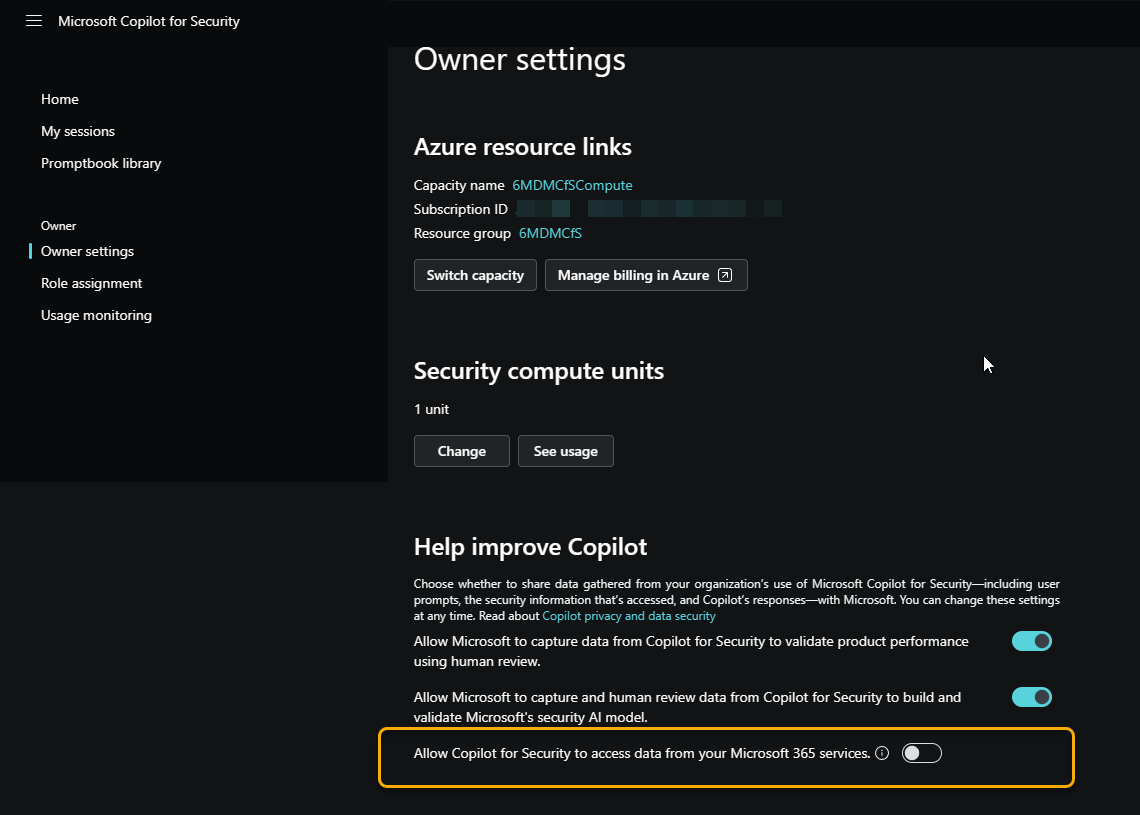Click the Microsoft Copilot for Security title

[149, 21]
